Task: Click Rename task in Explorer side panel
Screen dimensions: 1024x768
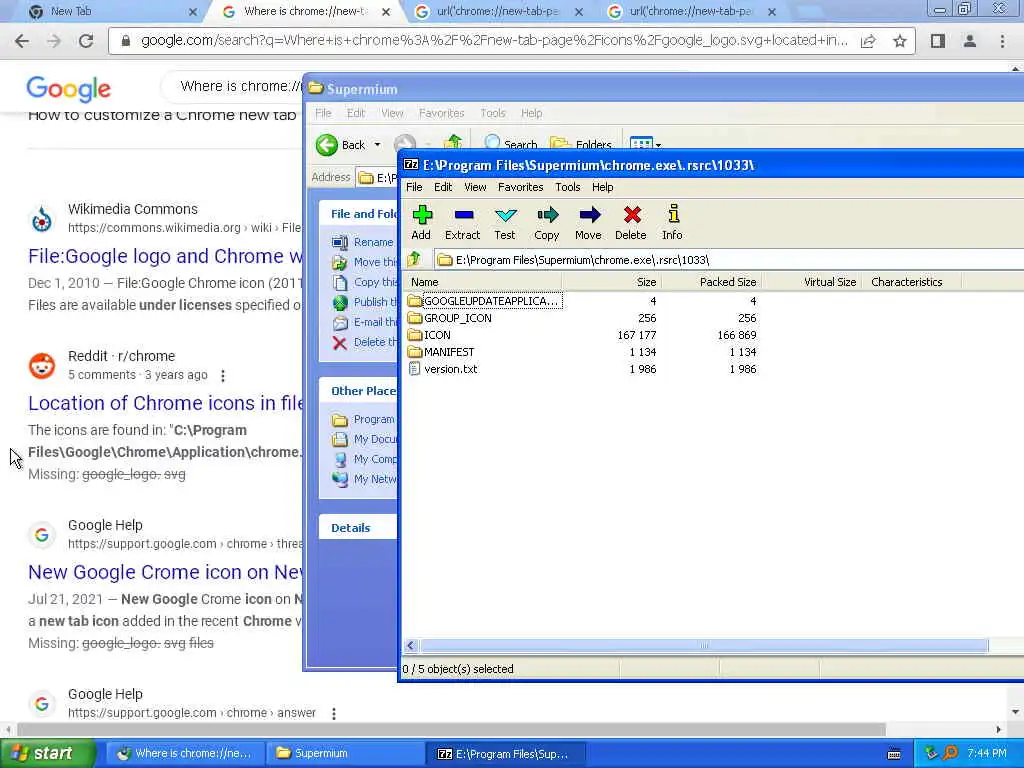Action: (363, 242)
